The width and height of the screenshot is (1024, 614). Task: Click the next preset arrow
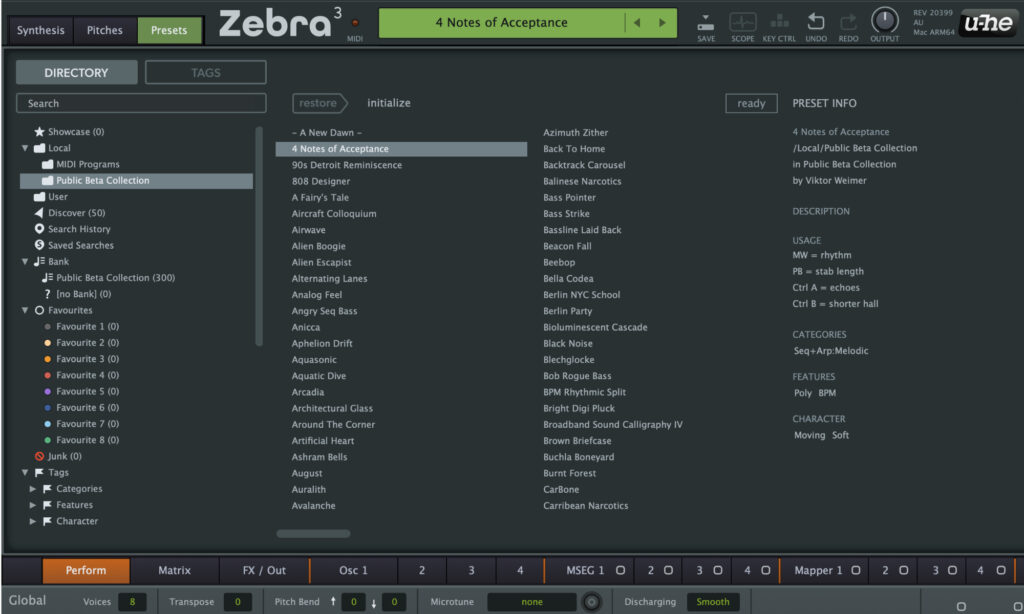pyautogui.click(x=662, y=22)
